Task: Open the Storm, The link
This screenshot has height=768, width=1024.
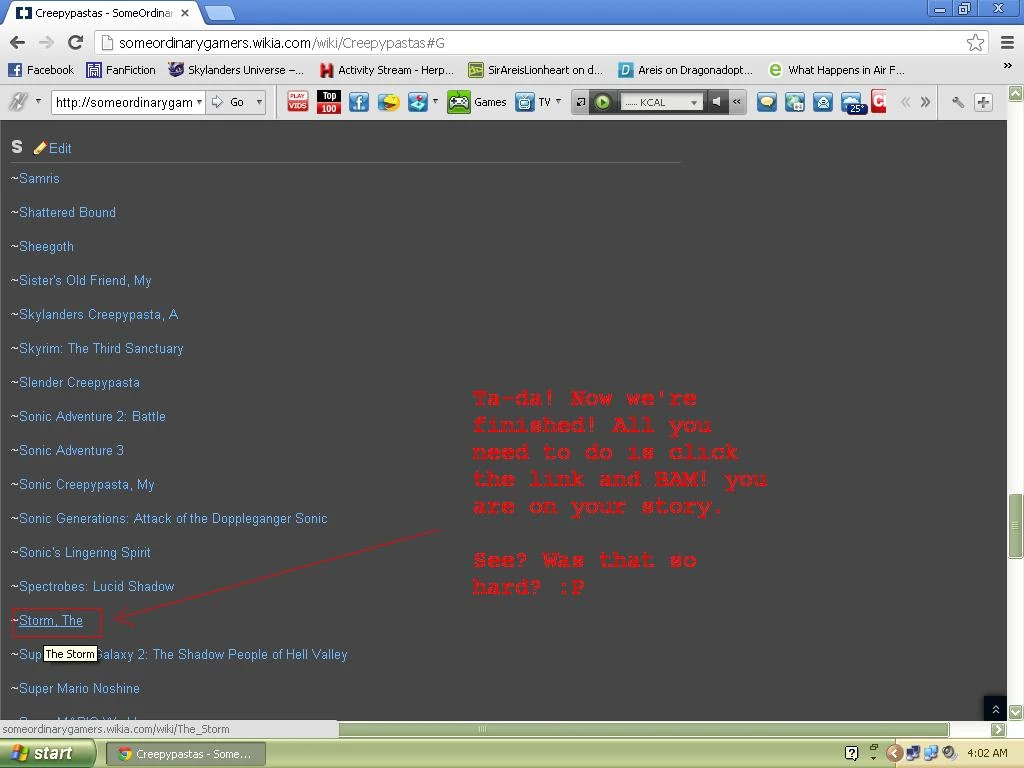Action: click(51, 620)
